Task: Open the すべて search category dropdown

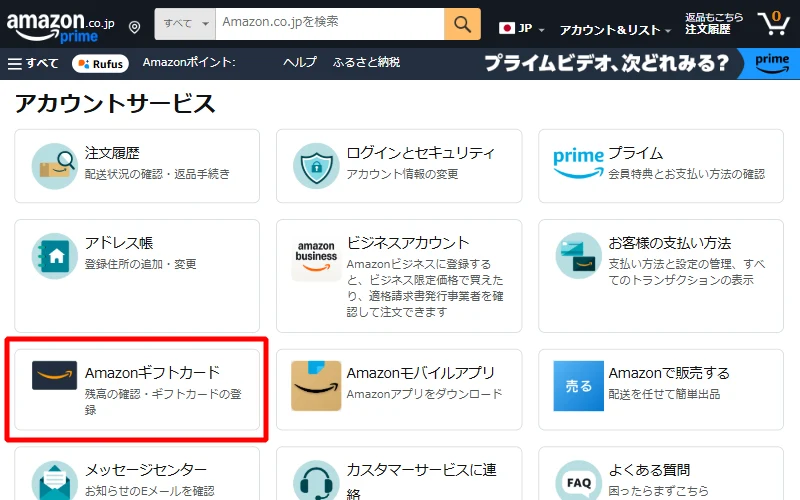Action: (x=185, y=24)
